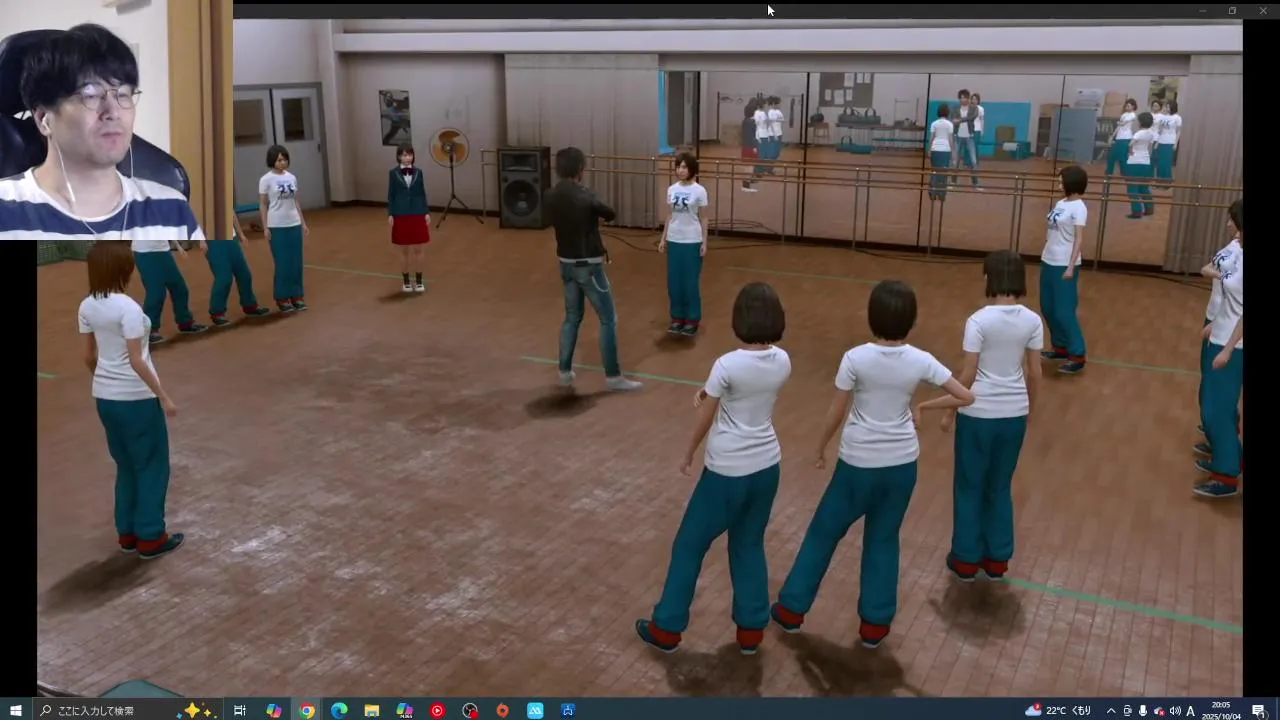This screenshot has height=720, width=1280.
Task: Click the man in the black jacket
Action: click(587, 268)
